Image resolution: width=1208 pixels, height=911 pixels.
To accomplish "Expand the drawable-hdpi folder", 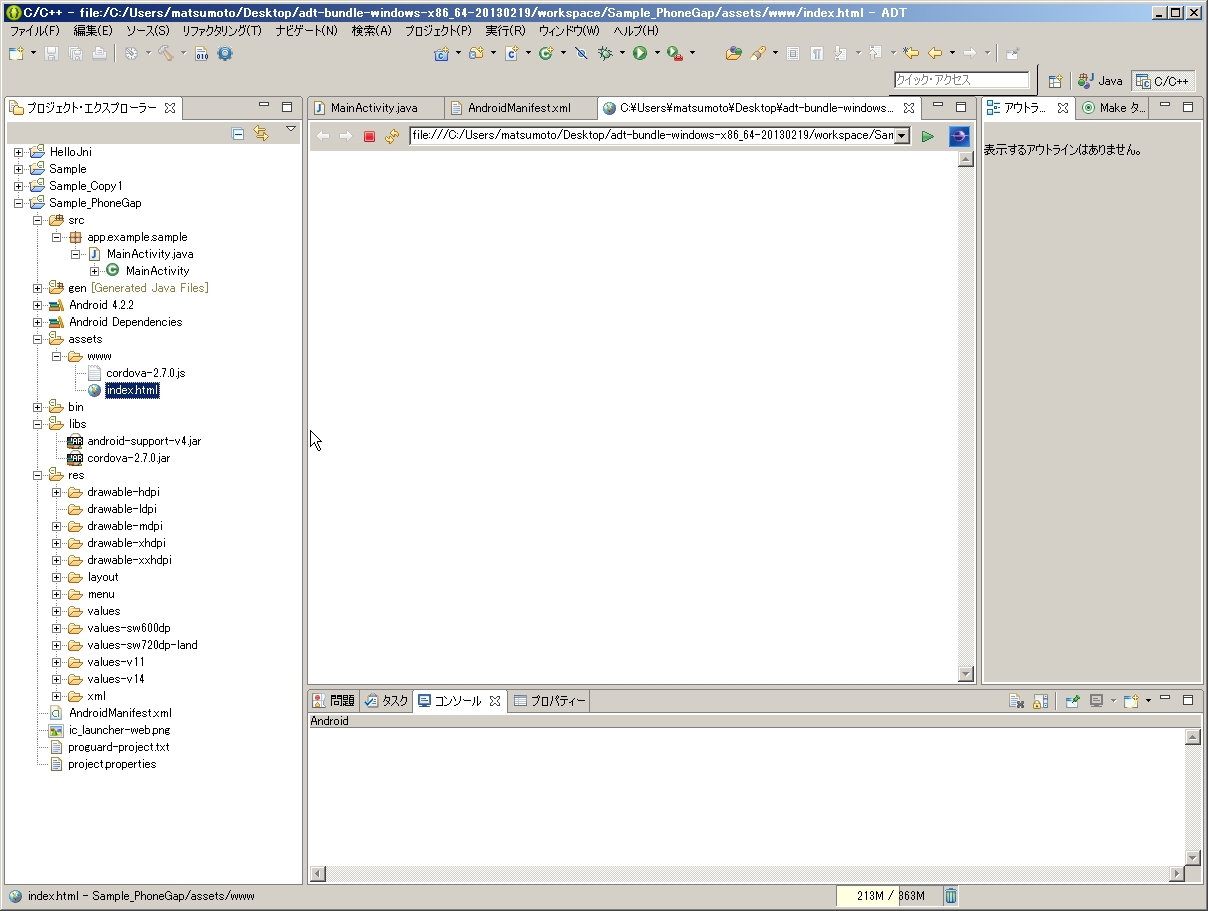I will point(57,492).
